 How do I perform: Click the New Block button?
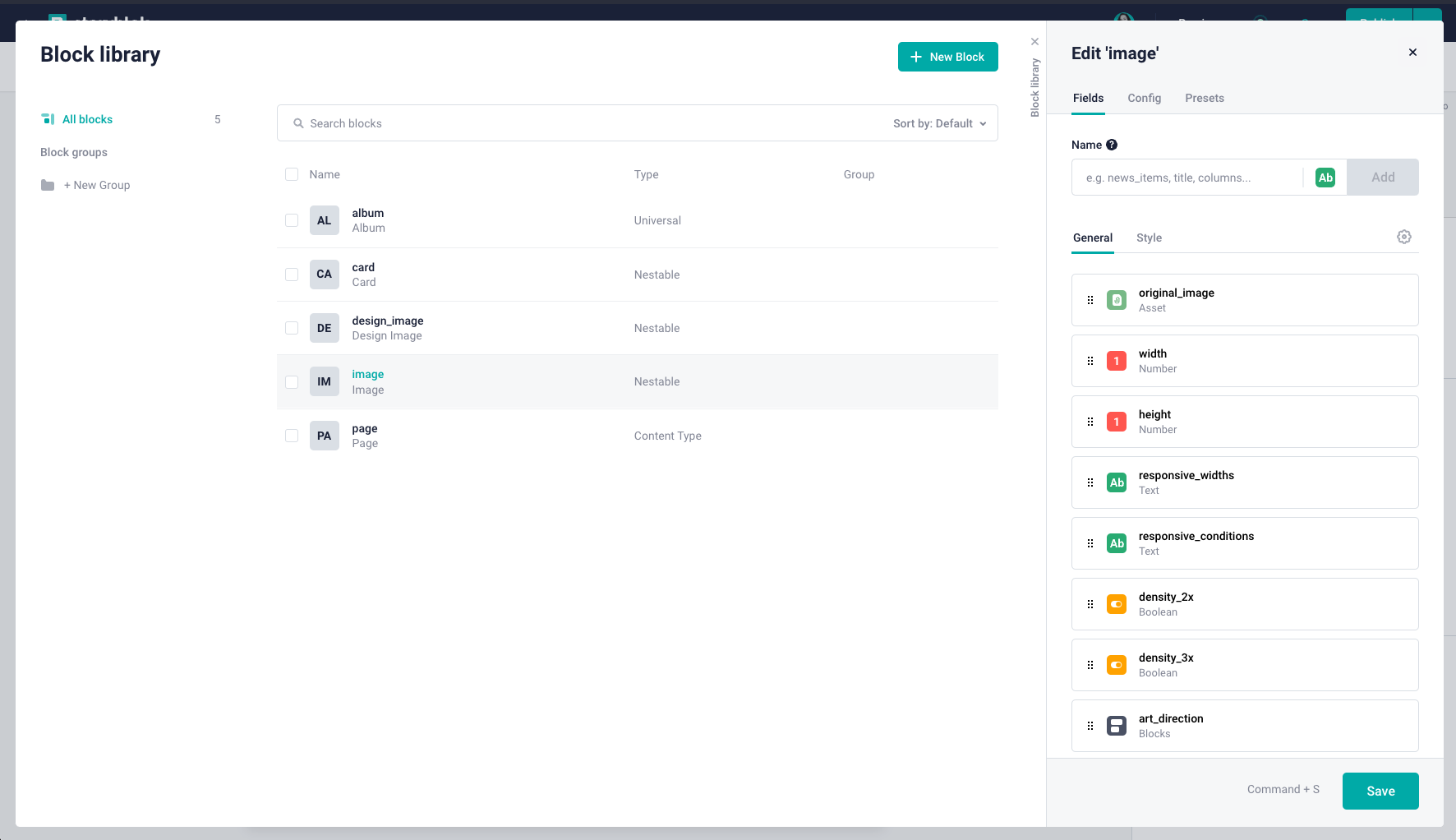tap(947, 57)
